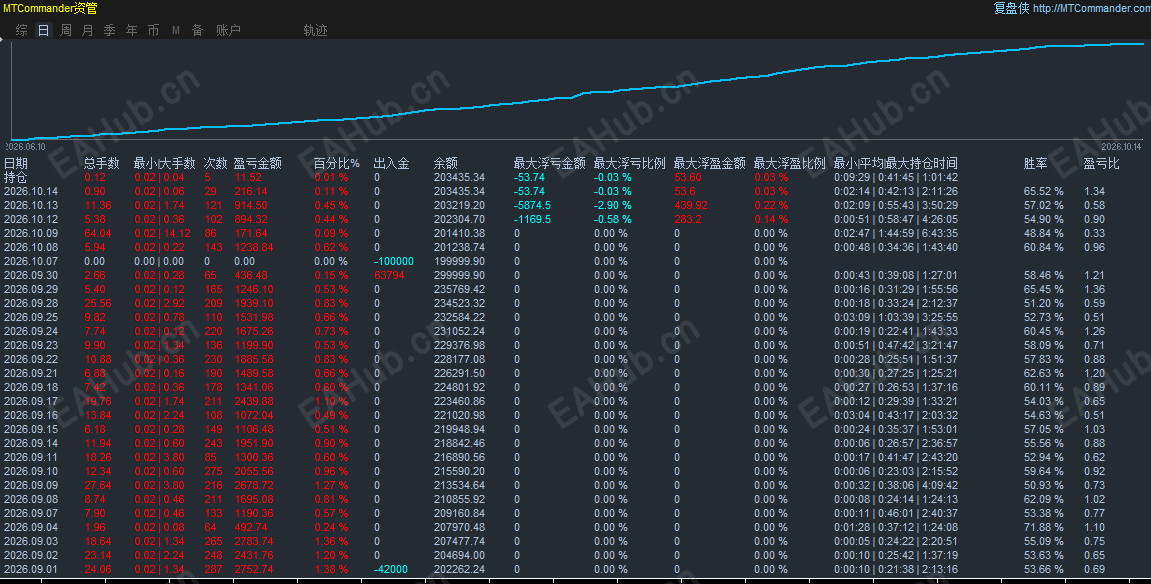Select the 持仓 row label
Image resolution: width=1151 pixels, height=584 pixels.
[15, 178]
